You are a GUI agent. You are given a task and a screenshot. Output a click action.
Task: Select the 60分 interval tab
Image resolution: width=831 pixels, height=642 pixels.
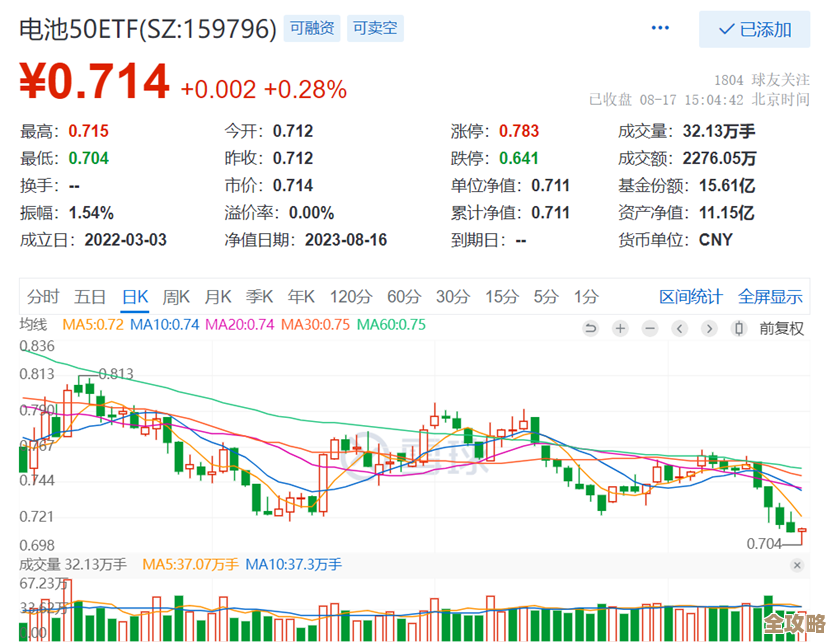coord(403,297)
